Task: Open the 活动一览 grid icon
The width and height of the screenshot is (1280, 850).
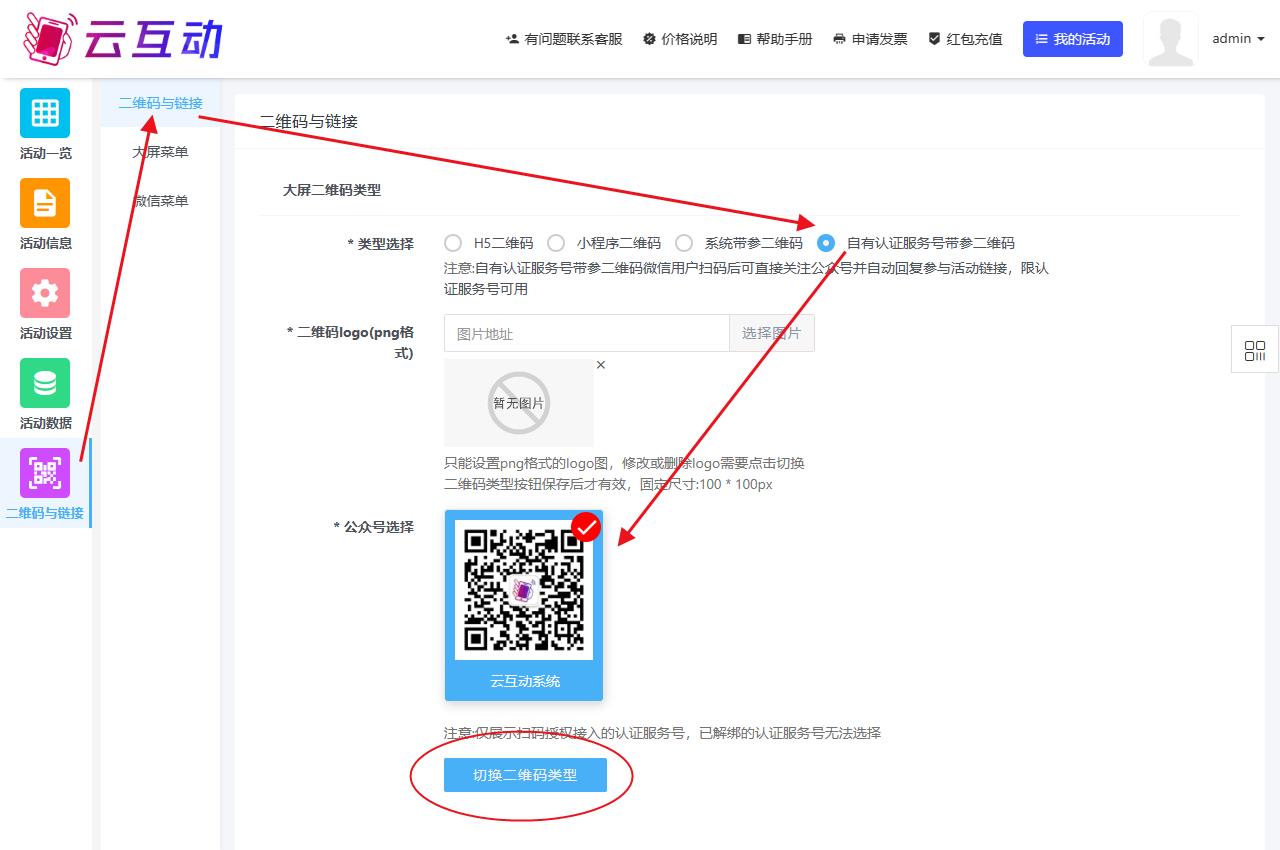Action: [x=45, y=113]
